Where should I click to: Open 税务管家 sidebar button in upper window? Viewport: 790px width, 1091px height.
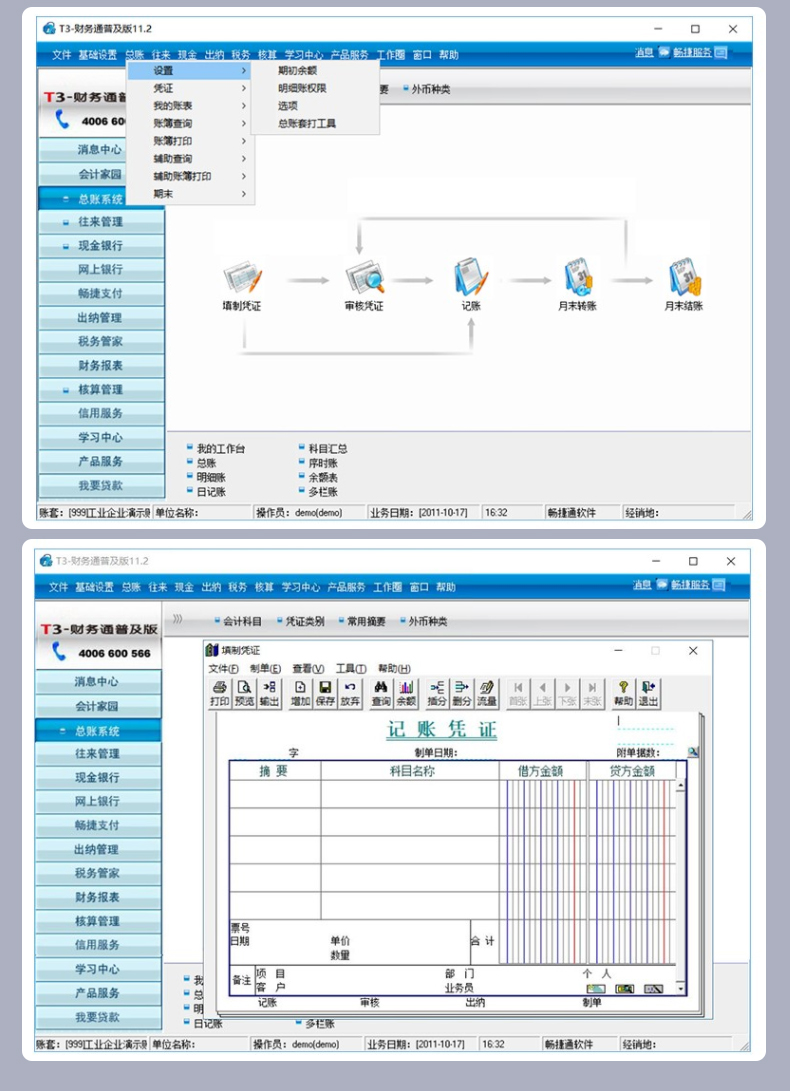click(101, 342)
